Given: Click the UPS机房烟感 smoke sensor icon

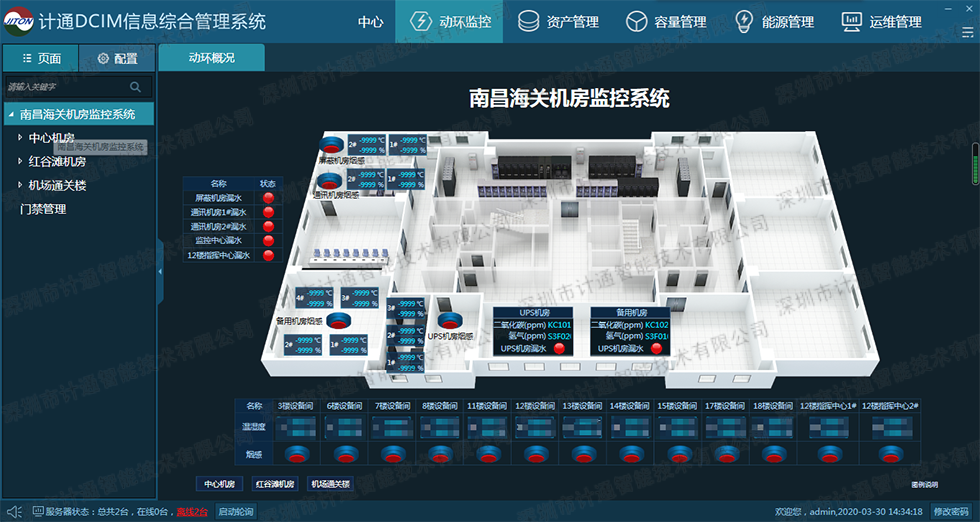Looking at the screenshot, I should point(447,323).
